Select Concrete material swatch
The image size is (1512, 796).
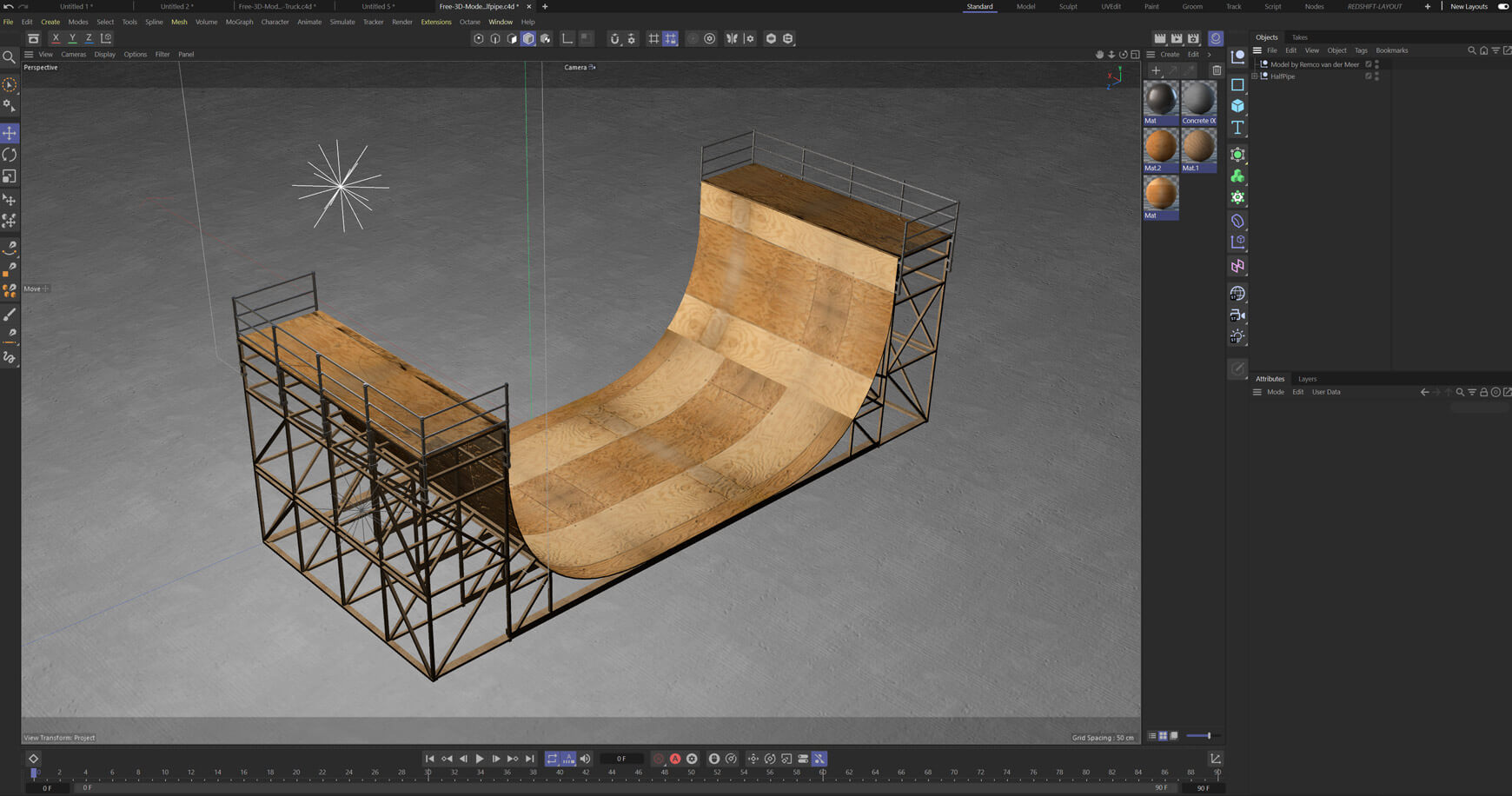click(1198, 103)
